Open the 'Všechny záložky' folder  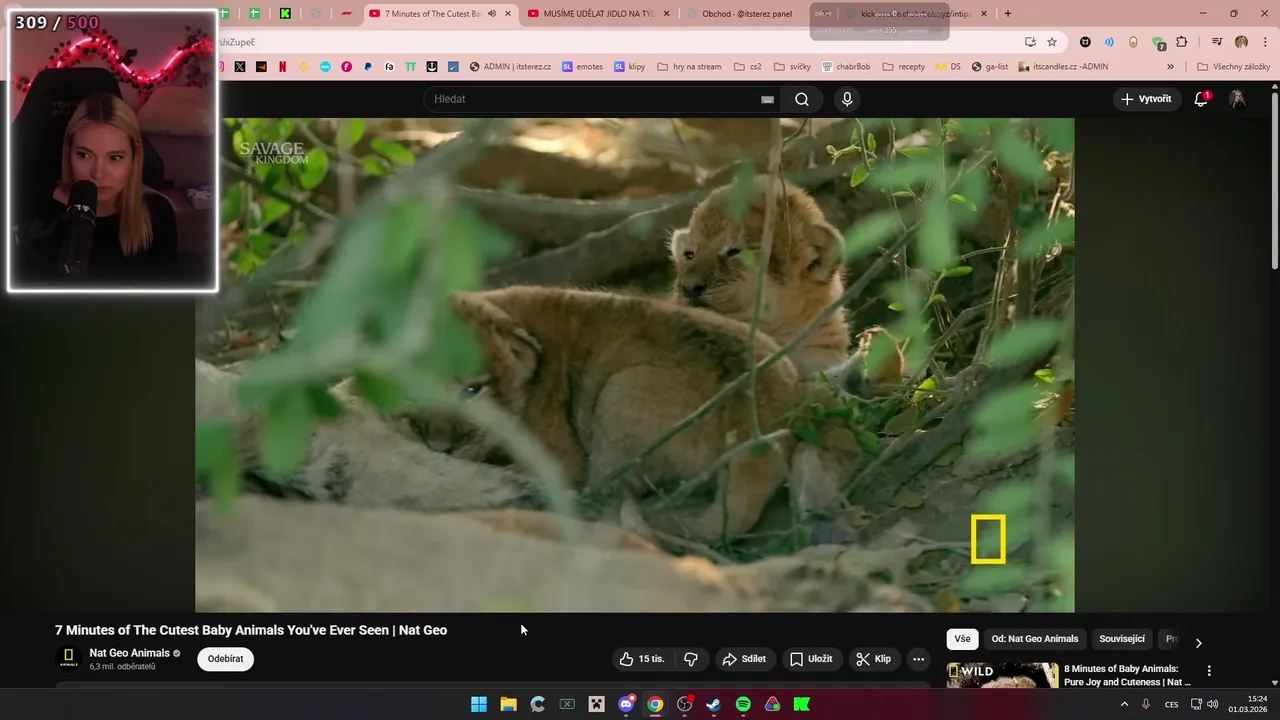[1234, 67]
